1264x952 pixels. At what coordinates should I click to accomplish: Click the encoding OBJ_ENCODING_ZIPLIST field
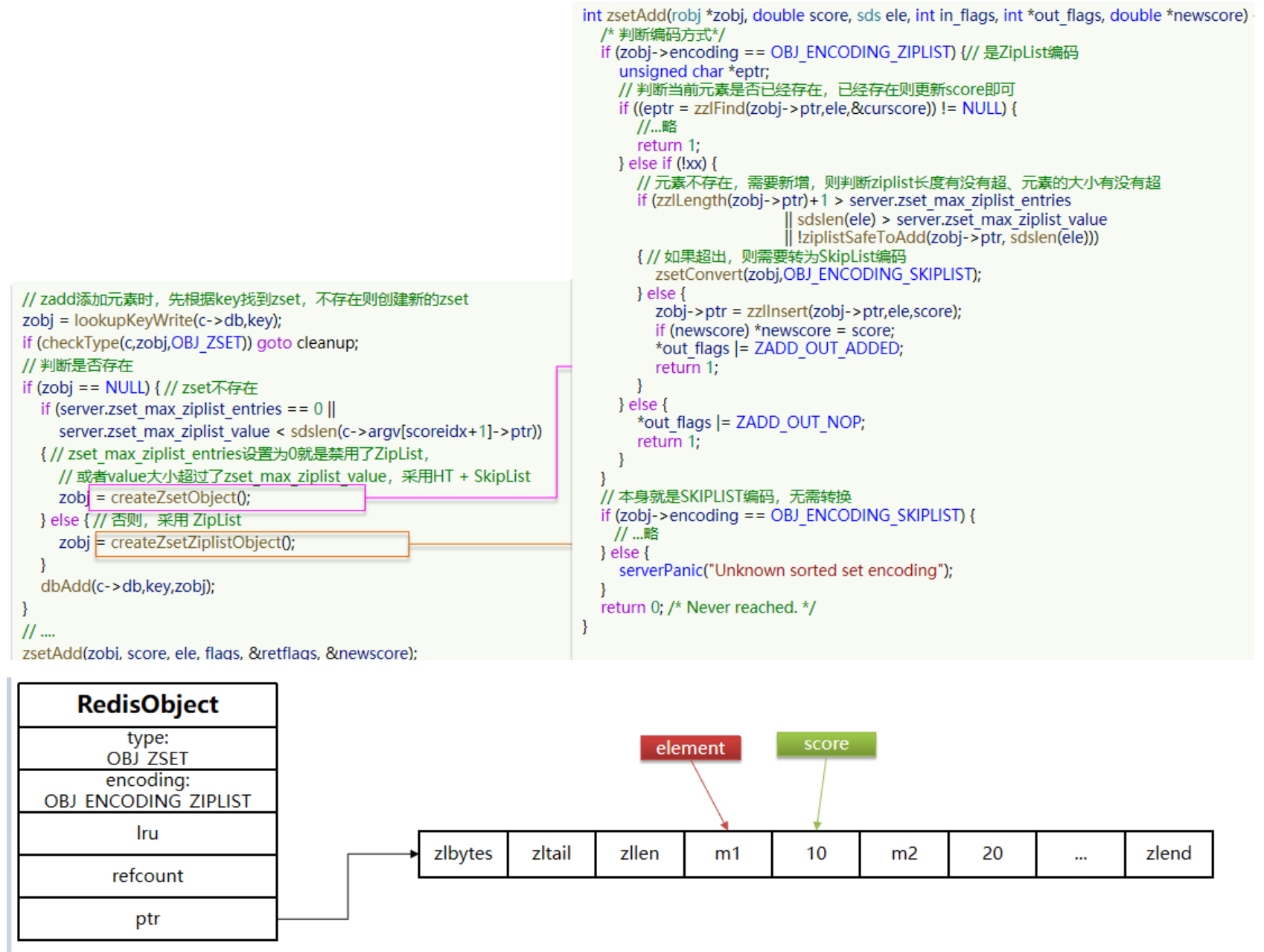(x=147, y=790)
